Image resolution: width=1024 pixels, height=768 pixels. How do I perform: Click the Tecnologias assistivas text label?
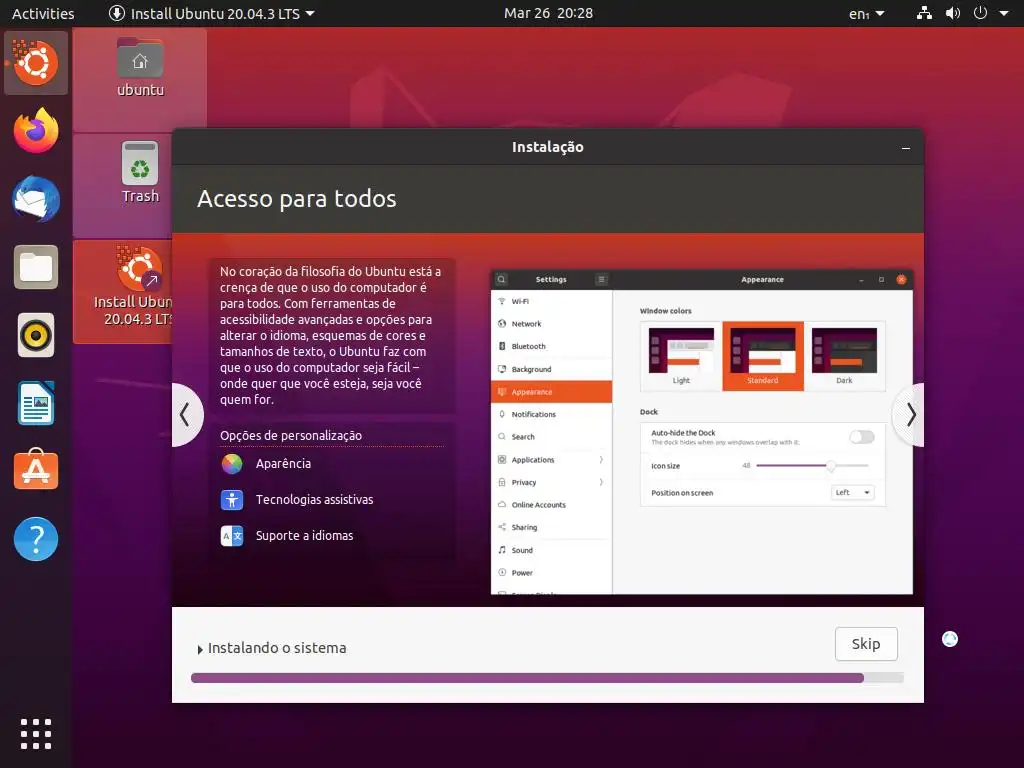pos(314,500)
